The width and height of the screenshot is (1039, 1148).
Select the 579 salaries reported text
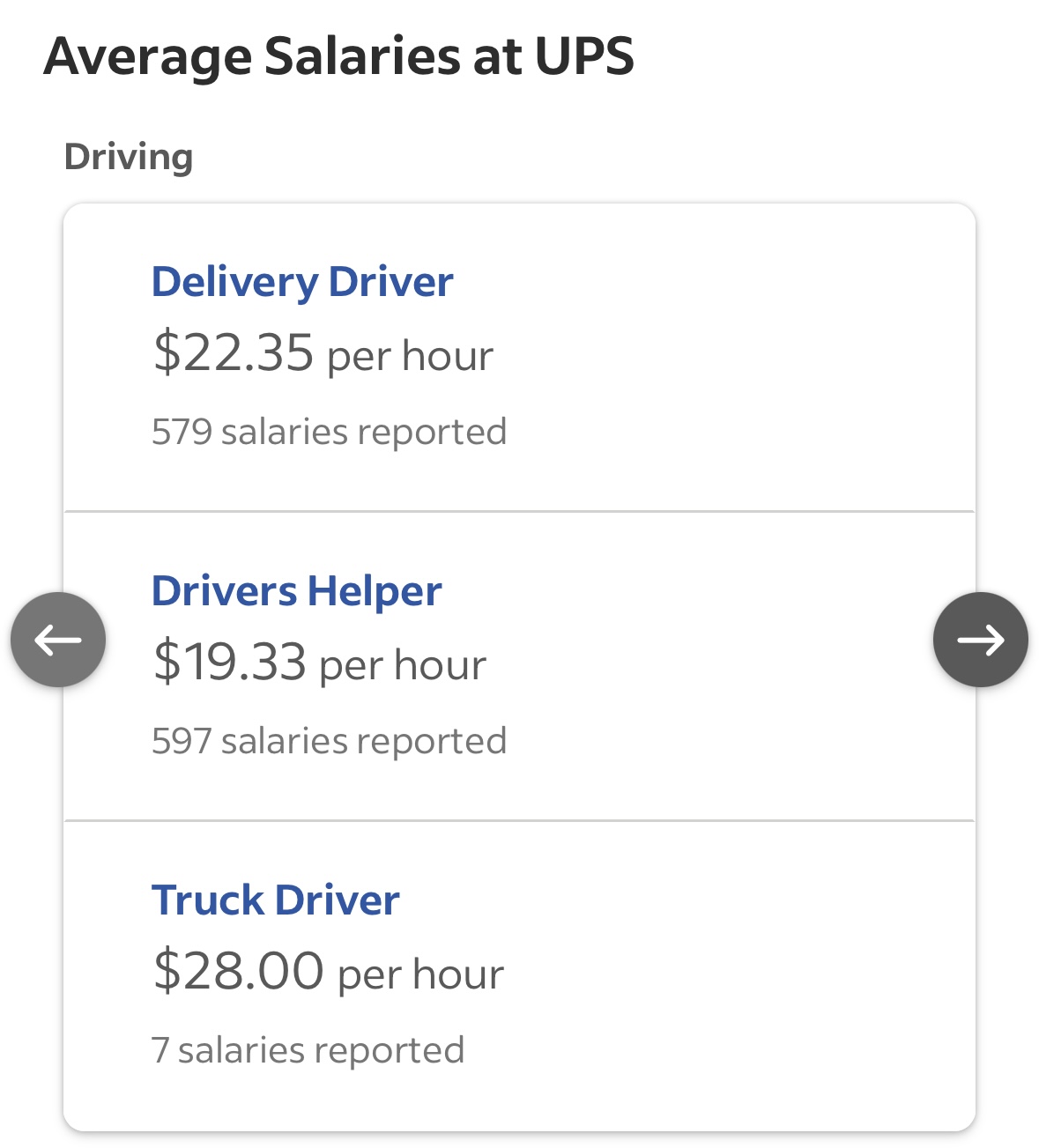coord(329,432)
